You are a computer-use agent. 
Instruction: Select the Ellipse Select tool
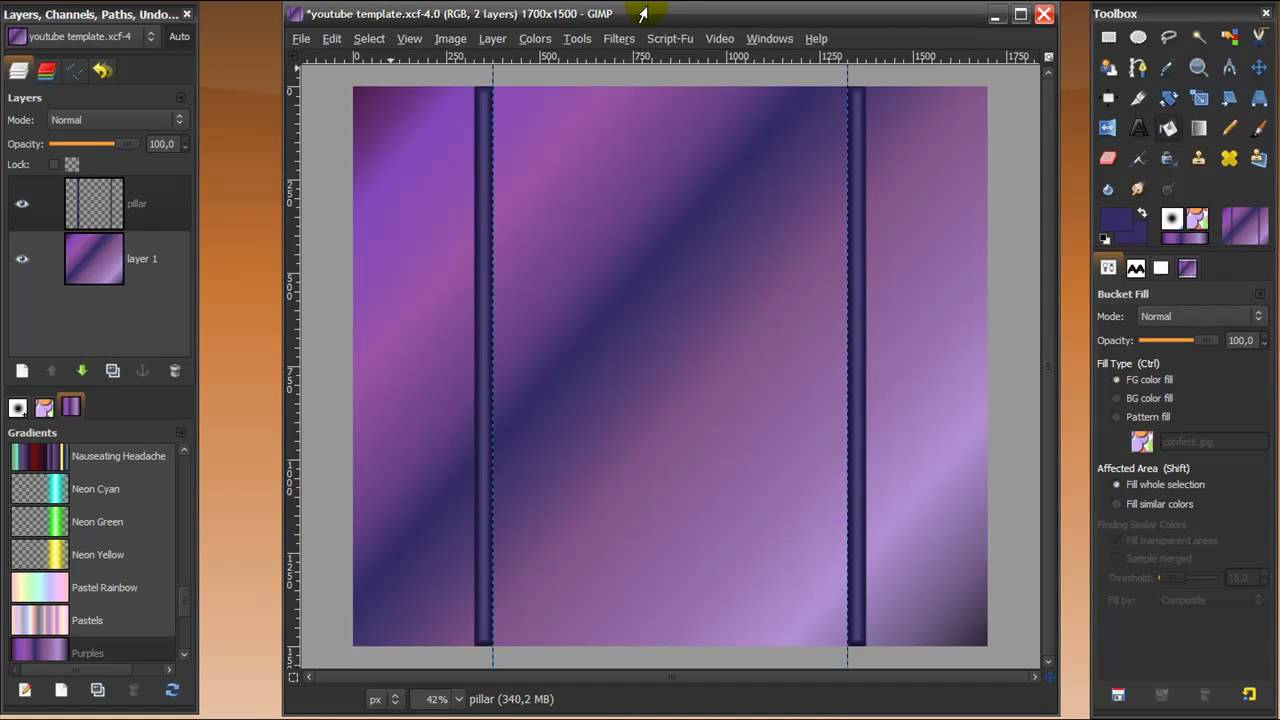(1138, 37)
